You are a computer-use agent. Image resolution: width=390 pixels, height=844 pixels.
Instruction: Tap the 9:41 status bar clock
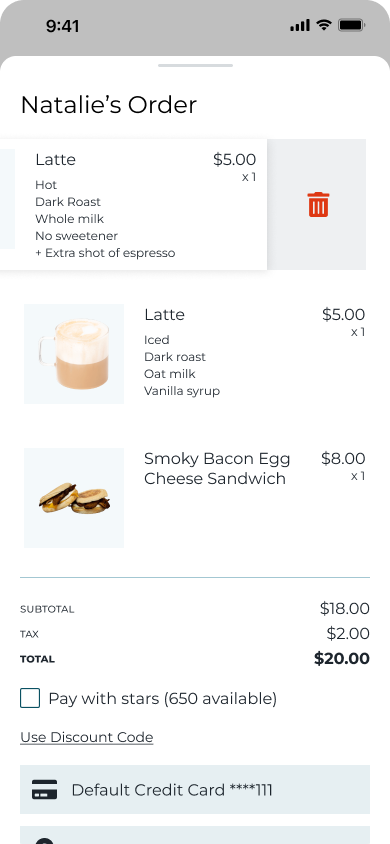[62, 26]
